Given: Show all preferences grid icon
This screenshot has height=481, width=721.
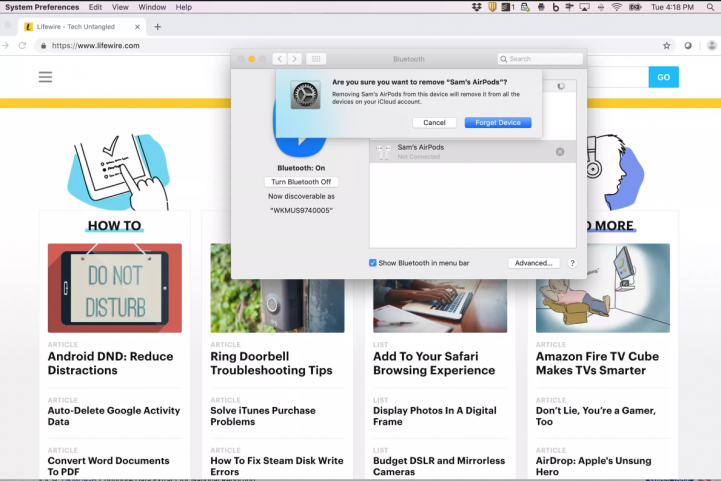Looking at the screenshot, I should pyautogui.click(x=316, y=59).
